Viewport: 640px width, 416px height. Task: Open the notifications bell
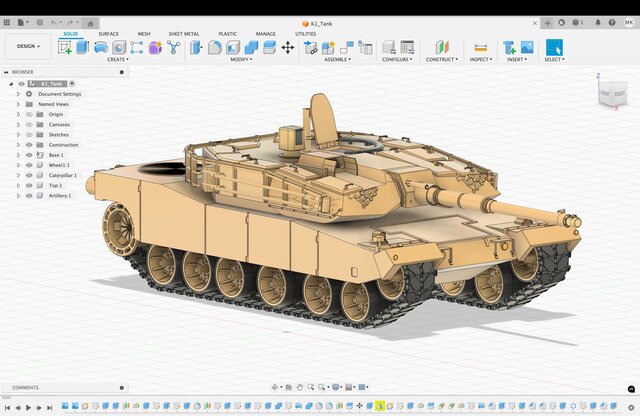click(x=598, y=23)
